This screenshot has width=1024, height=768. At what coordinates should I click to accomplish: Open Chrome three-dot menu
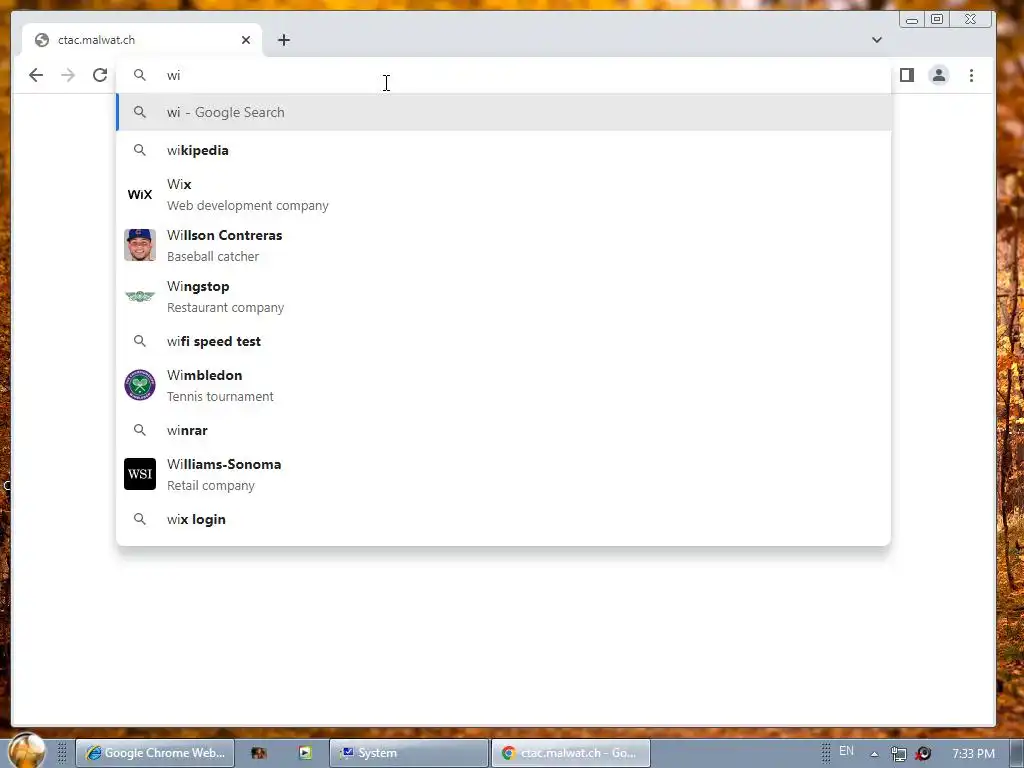tap(971, 75)
